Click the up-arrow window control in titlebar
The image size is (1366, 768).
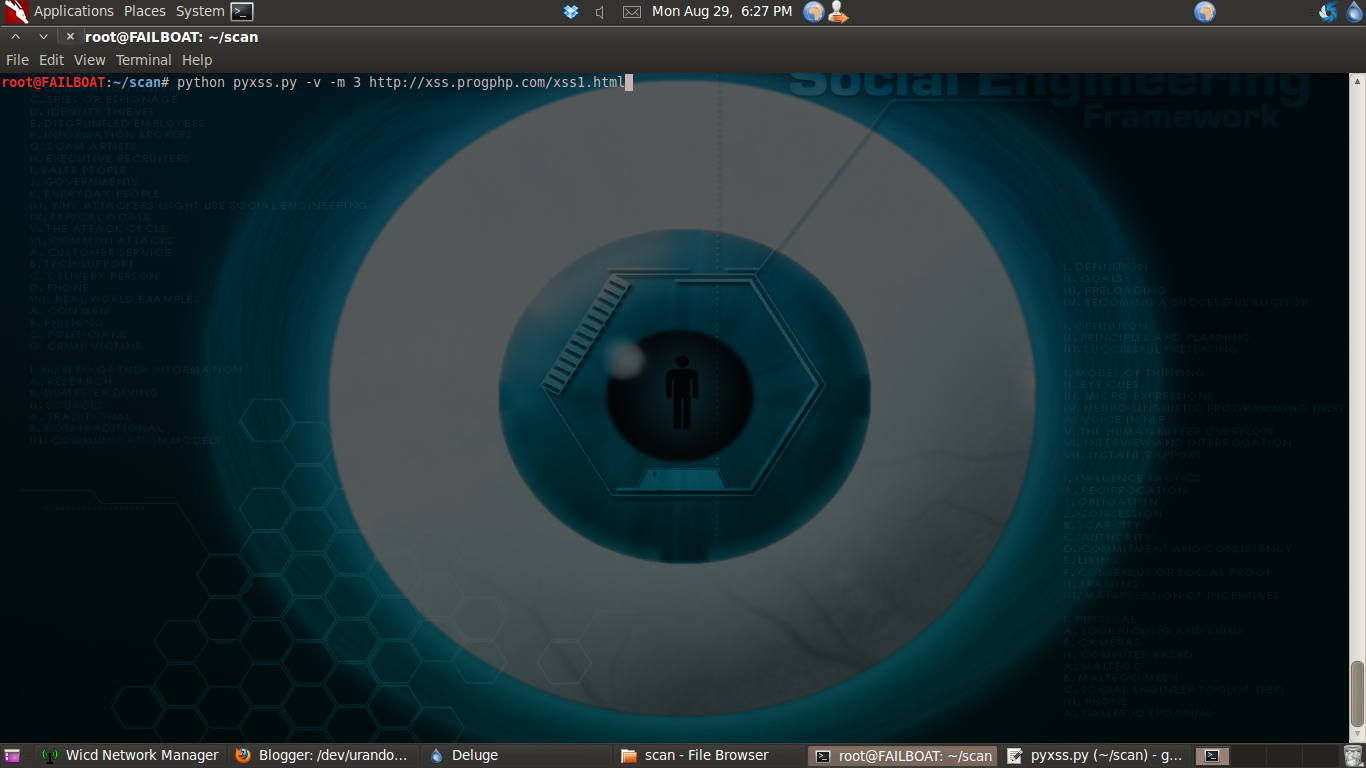[16, 37]
